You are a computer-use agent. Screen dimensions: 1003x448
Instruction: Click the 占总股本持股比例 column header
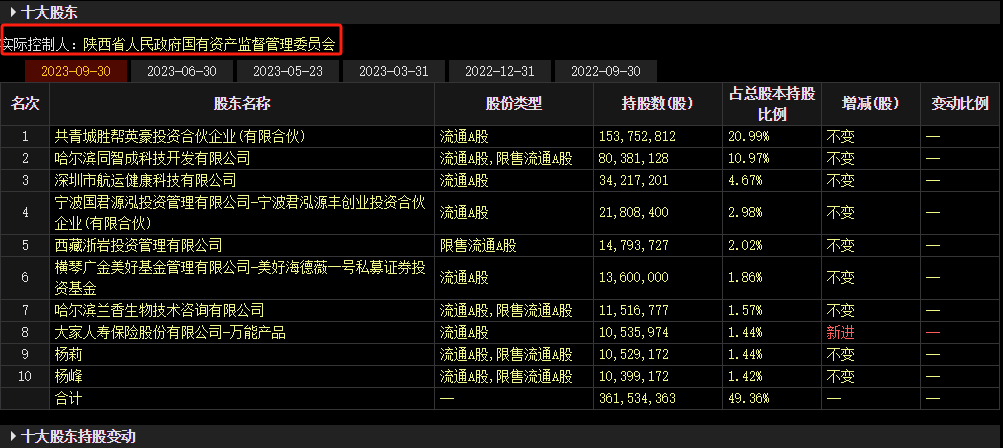click(x=772, y=104)
